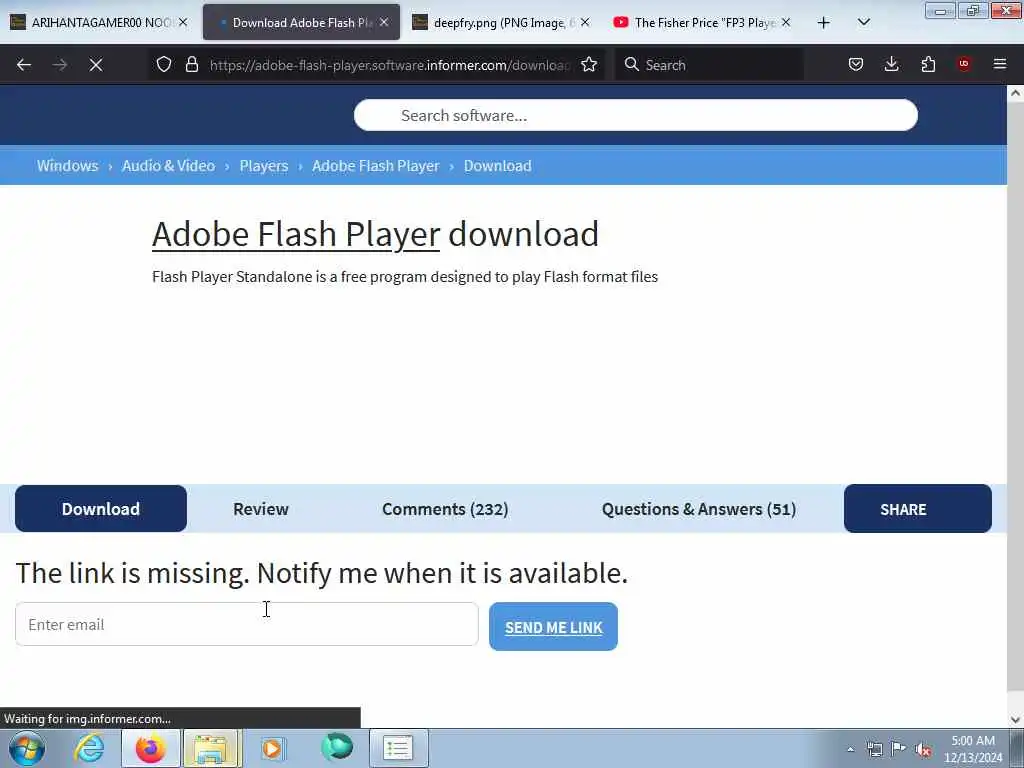This screenshot has width=1024, height=768.
Task: Open the Adobe Flash Player heading link
Action: [296, 234]
